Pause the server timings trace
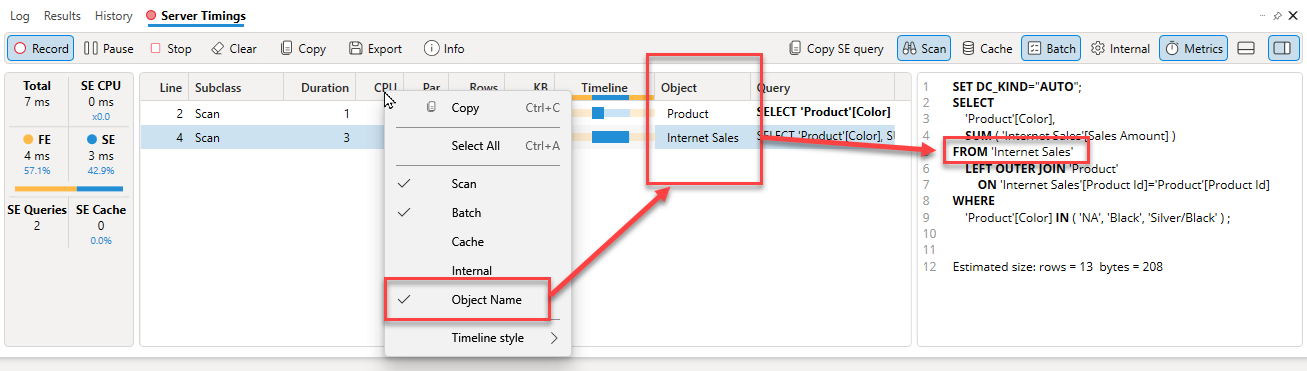1307x371 pixels. tap(108, 48)
